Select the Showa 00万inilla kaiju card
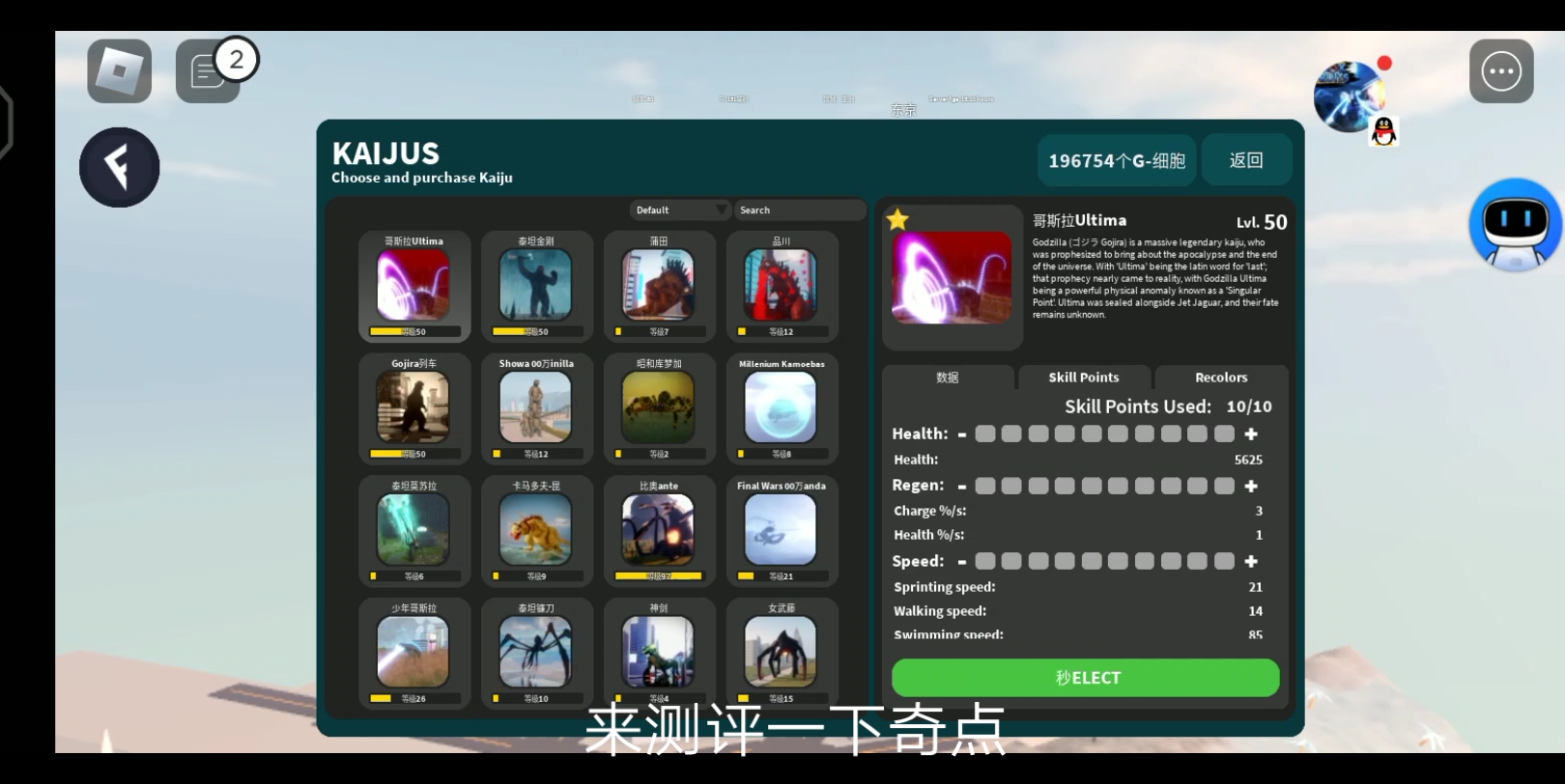1565x784 pixels. coord(536,408)
